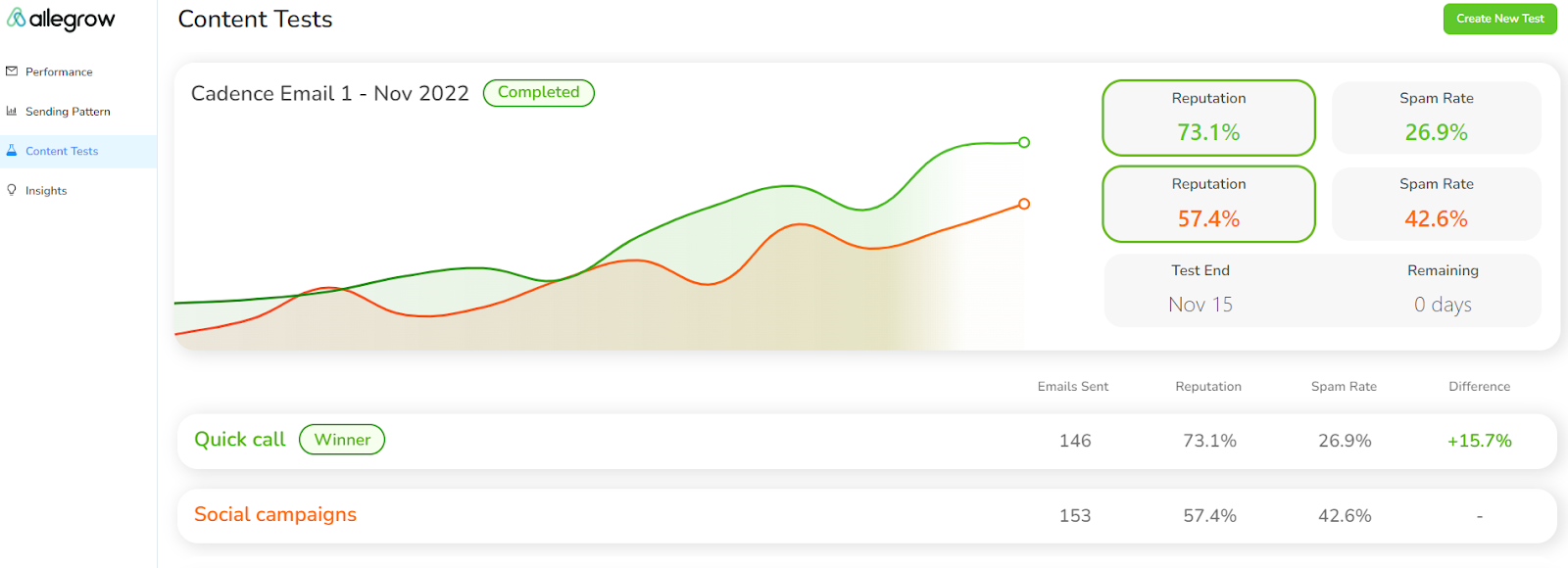Select the Content Tests flask icon
Image resolution: width=1568 pixels, height=568 pixels.
click(x=13, y=151)
